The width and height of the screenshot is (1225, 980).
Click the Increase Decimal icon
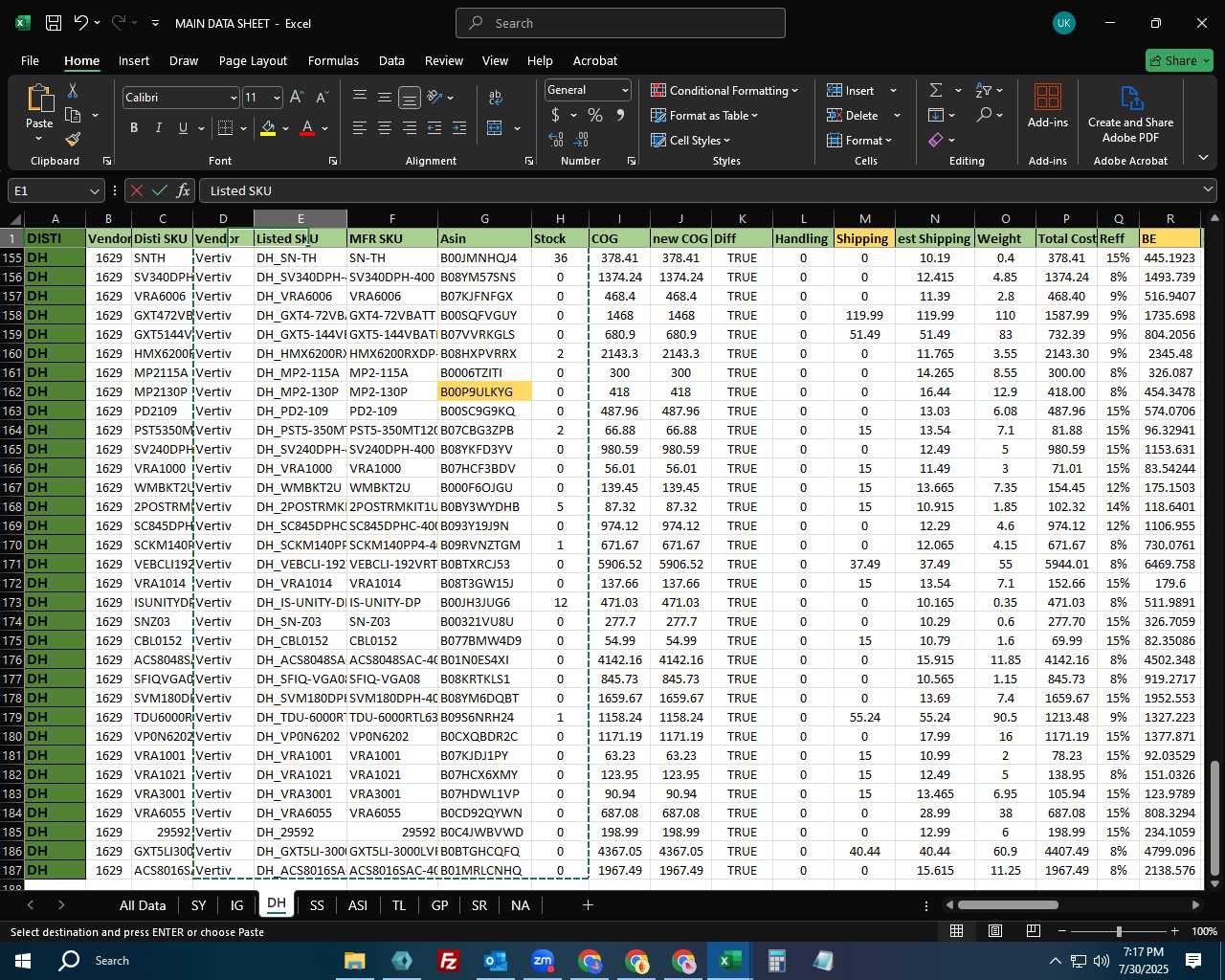pyautogui.click(x=556, y=140)
